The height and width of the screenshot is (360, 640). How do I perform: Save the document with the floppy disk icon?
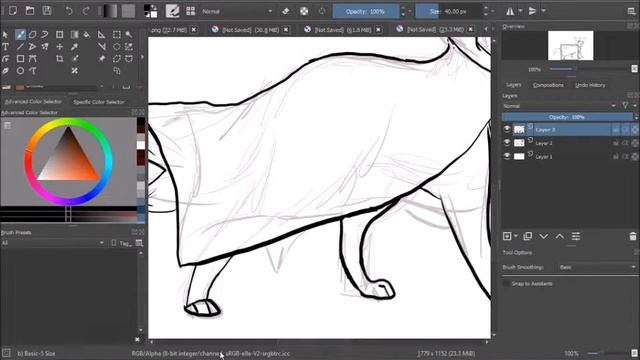(x=47, y=11)
